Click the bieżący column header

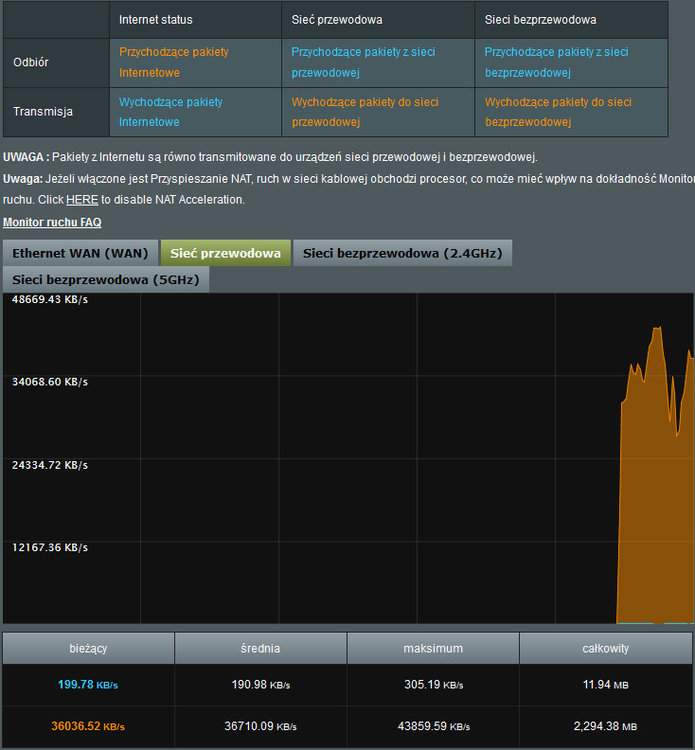click(88, 649)
